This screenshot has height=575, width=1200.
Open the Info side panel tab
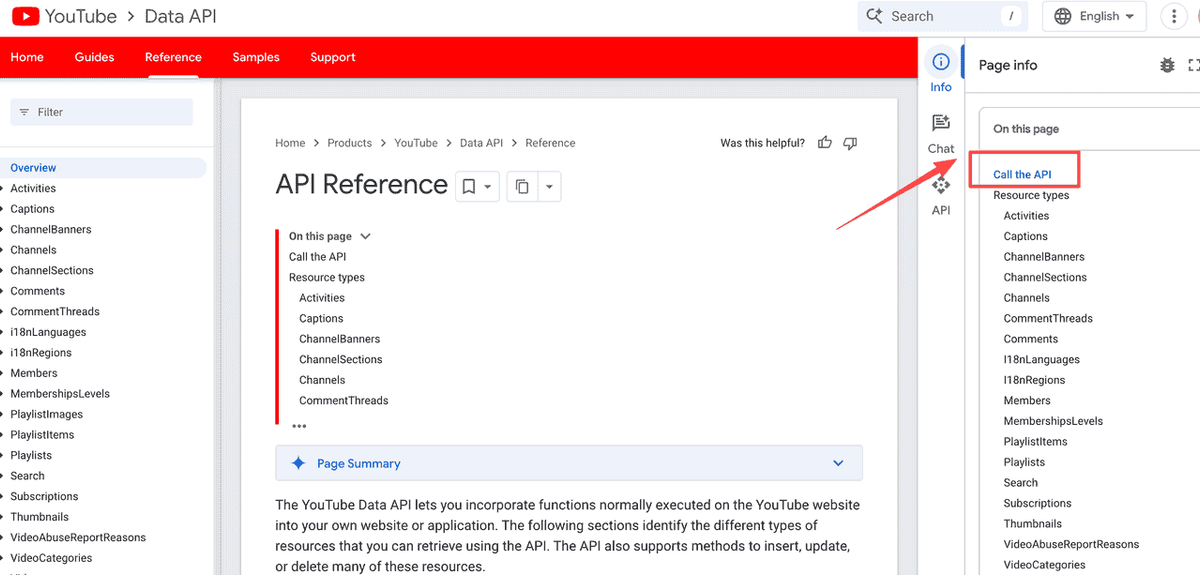pyautogui.click(x=941, y=71)
